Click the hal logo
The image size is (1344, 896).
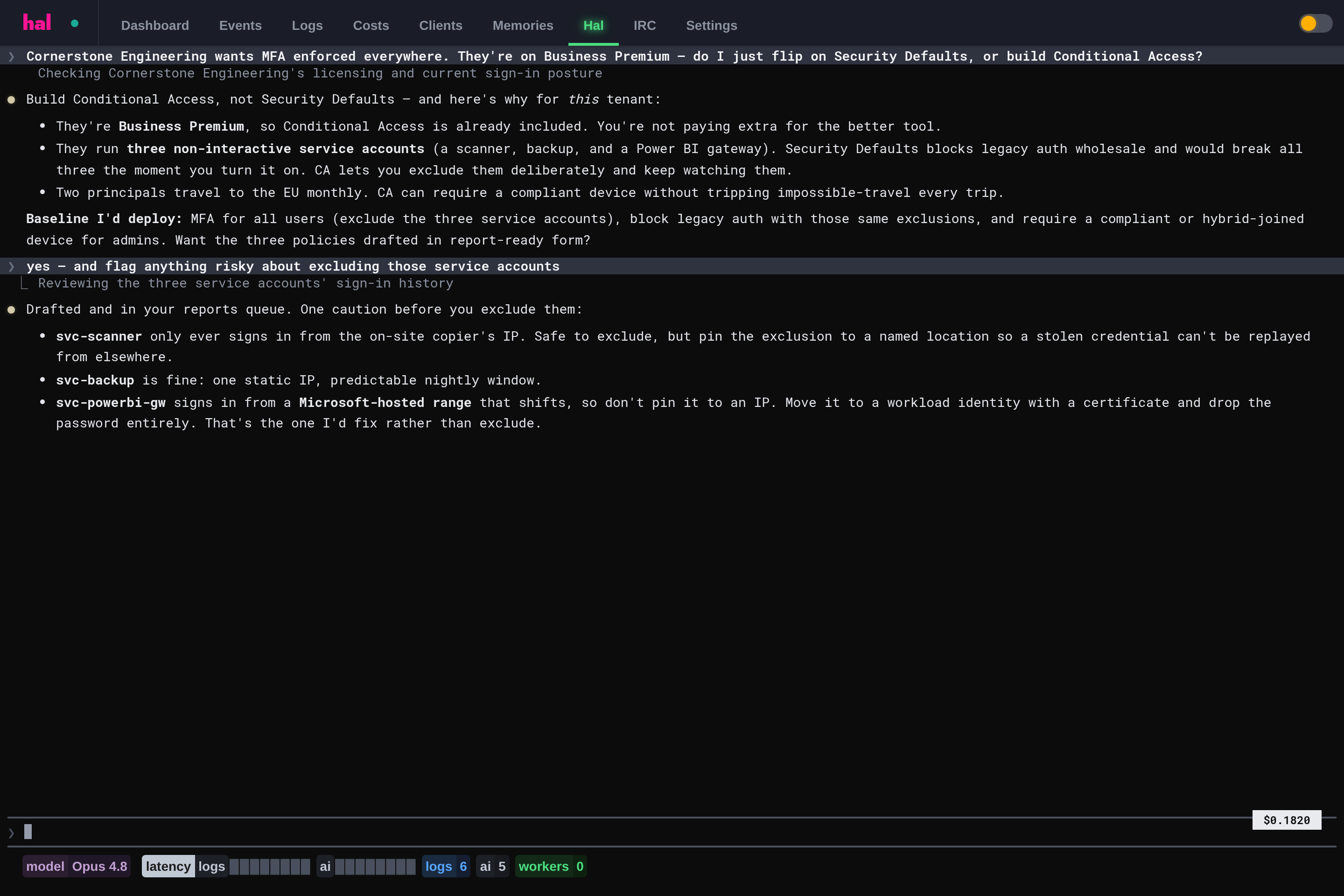tap(37, 23)
